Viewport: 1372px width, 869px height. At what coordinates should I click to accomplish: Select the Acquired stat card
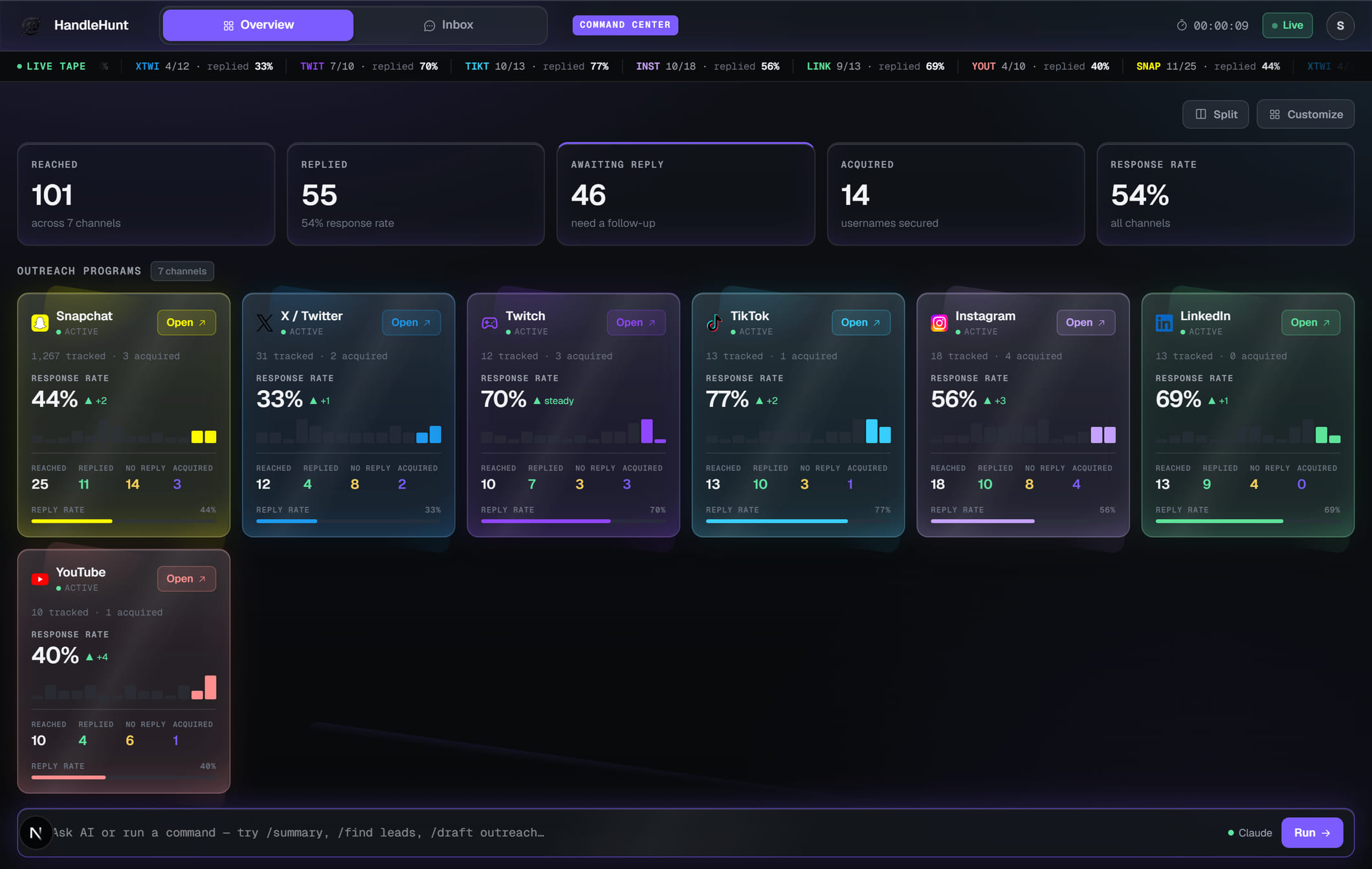tap(955, 194)
